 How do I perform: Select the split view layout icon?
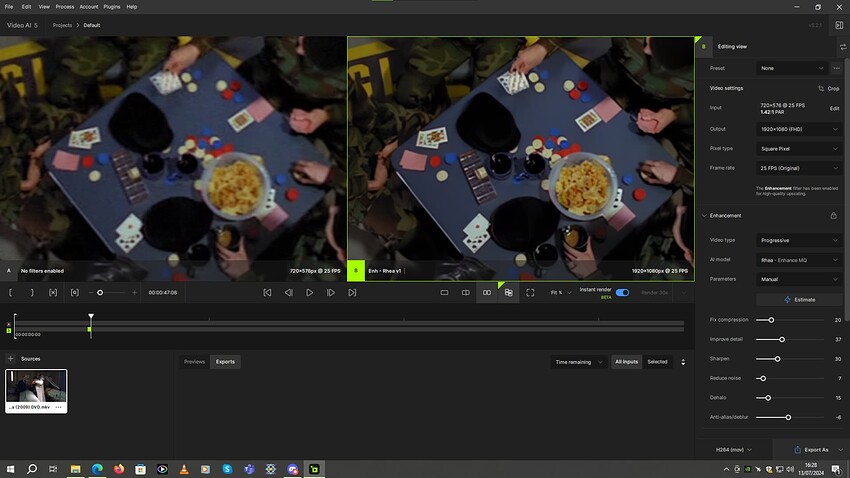click(x=465, y=292)
